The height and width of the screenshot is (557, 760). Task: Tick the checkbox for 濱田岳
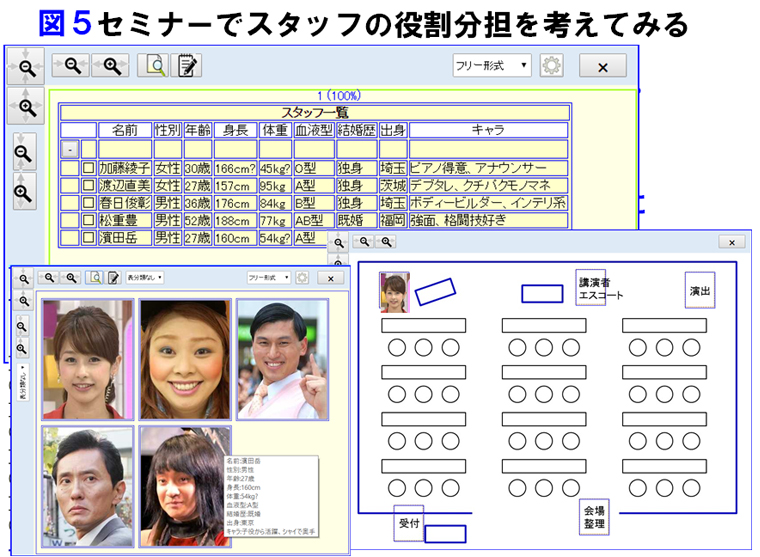88,238
